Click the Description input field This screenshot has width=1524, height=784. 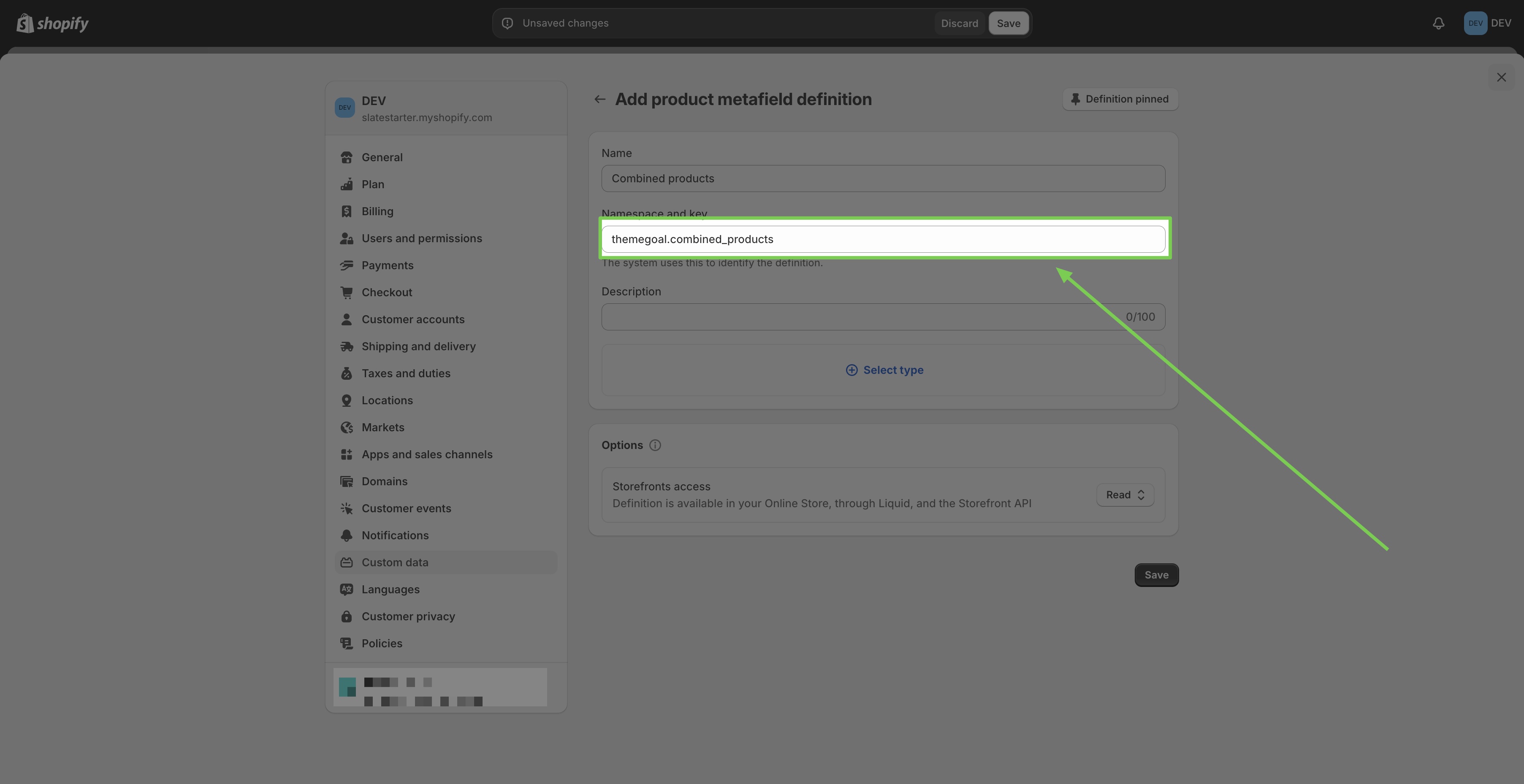click(883, 317)
